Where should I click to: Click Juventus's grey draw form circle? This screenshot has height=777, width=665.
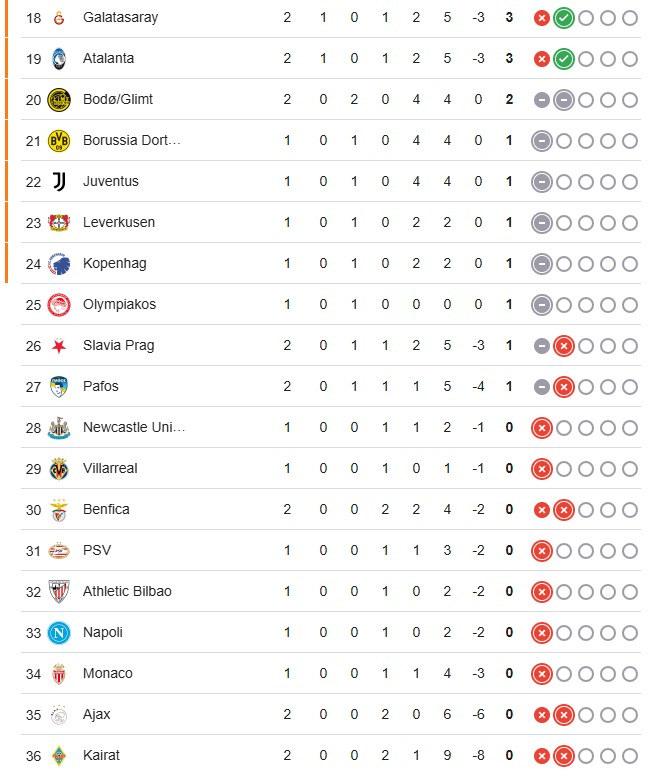click(542, 182)
